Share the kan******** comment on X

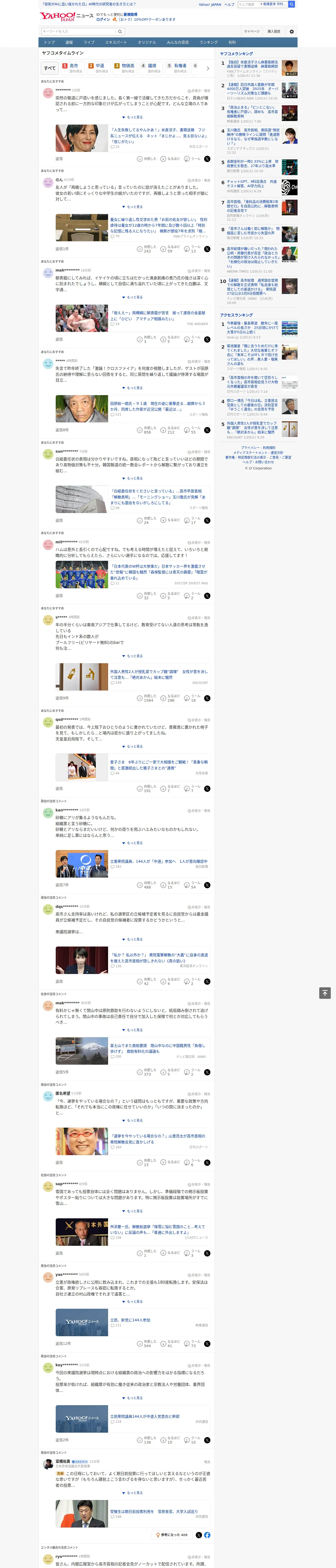[x=207, y=885]
